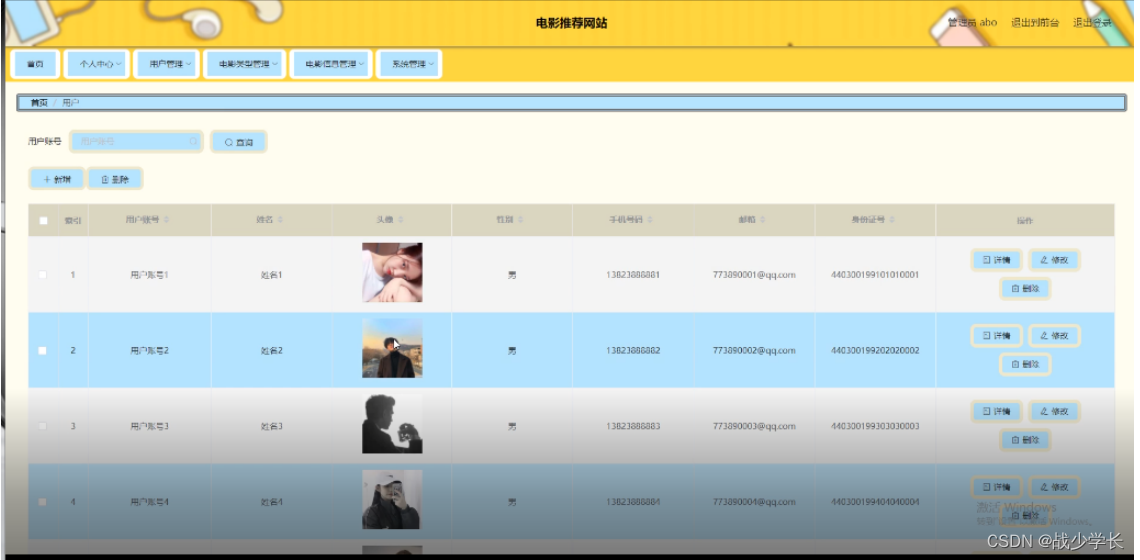Expand the 电影类型管理 dropdown menu
The image size is (1140, 560).
(x=244, y=64)
